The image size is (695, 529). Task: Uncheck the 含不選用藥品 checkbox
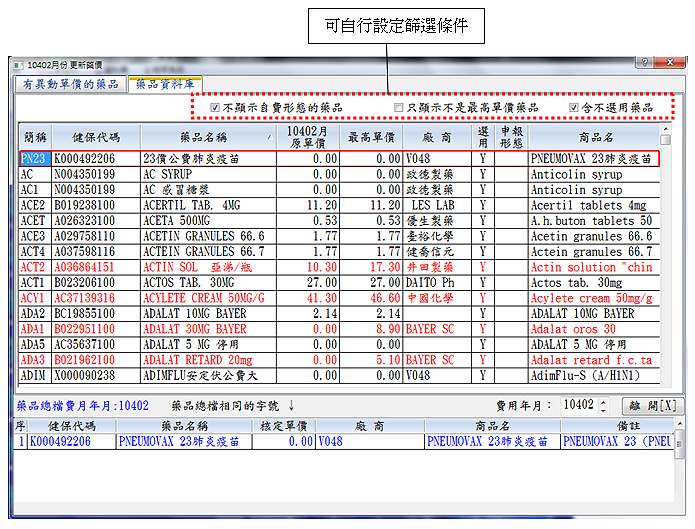[x=574, y=107]
